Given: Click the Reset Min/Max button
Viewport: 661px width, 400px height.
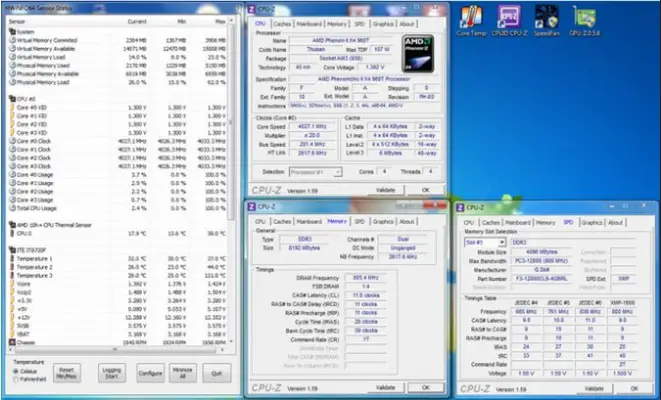Looking at the screenshot, I should [x=67, y=373].
